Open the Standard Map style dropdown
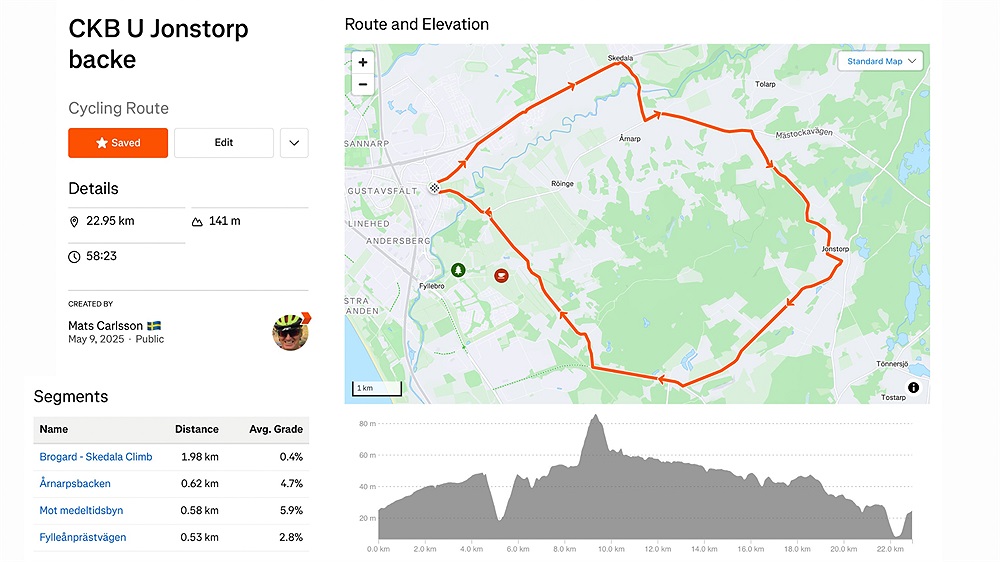This screenshot has height=562, width=1000. 880,61
